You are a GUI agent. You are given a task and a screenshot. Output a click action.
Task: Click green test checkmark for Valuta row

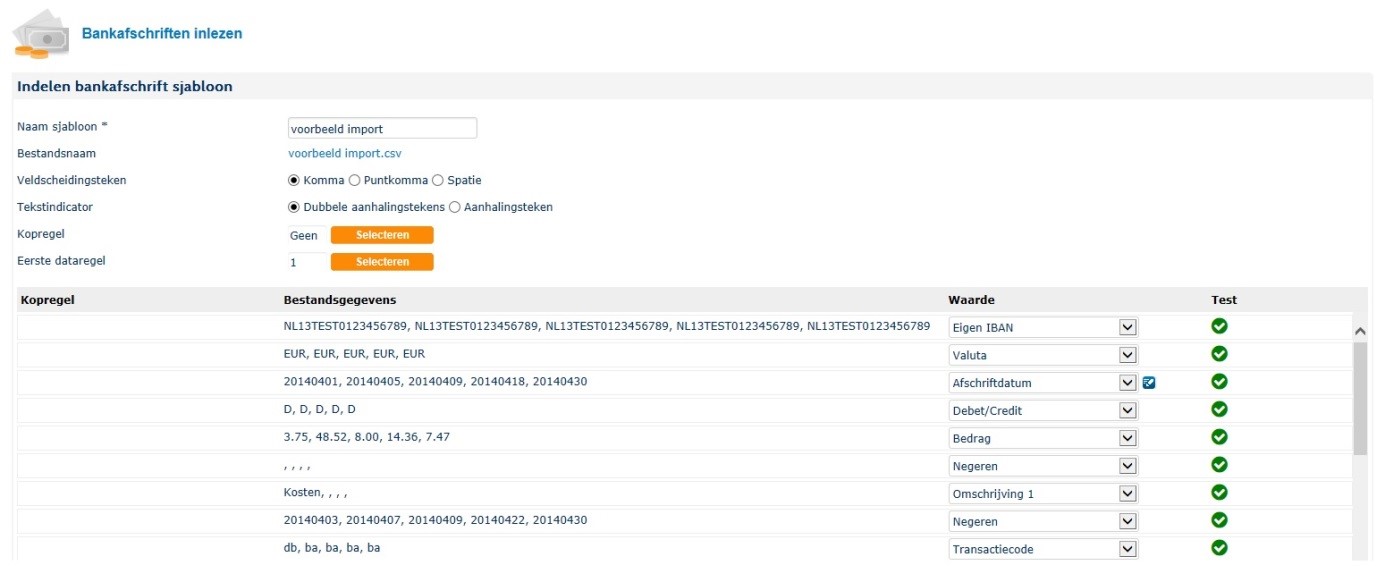[1219, 354]
